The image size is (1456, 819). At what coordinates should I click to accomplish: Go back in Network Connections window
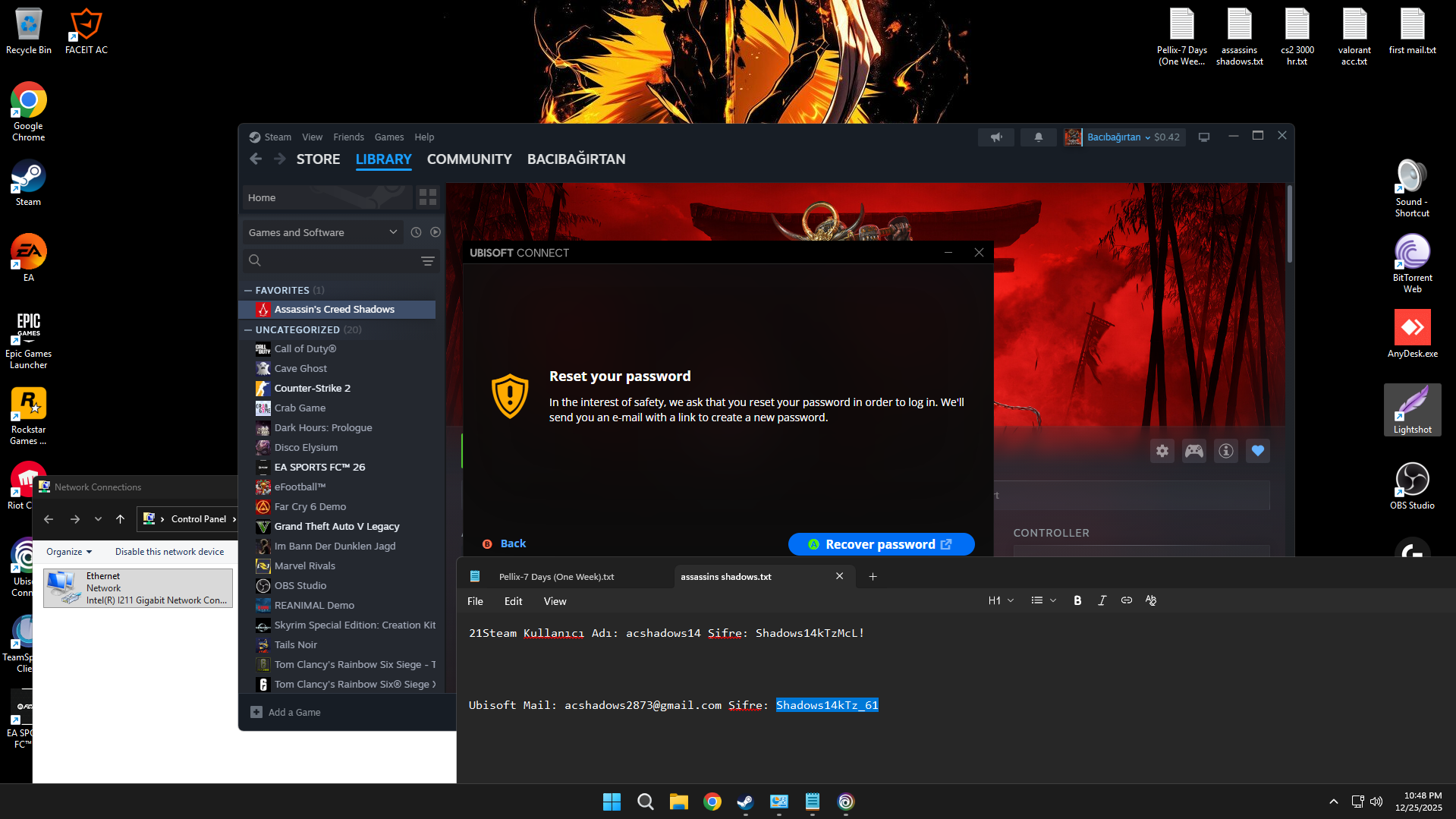click(x=49, y=519)
